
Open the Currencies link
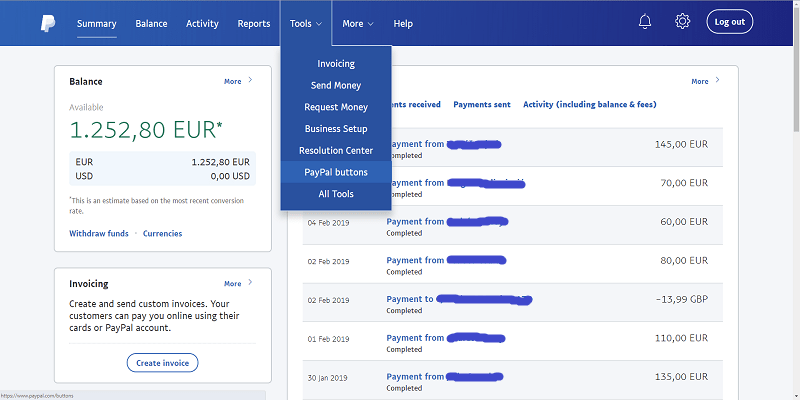coord(162,233)
